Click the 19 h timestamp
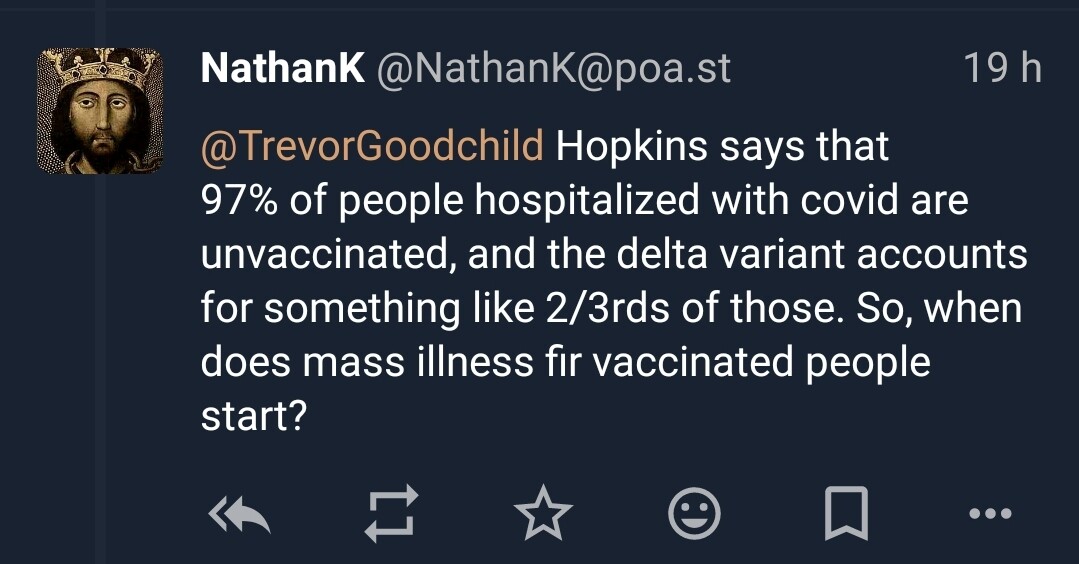The width and height of the screenshot is (1079, 564). point(1001,68)
